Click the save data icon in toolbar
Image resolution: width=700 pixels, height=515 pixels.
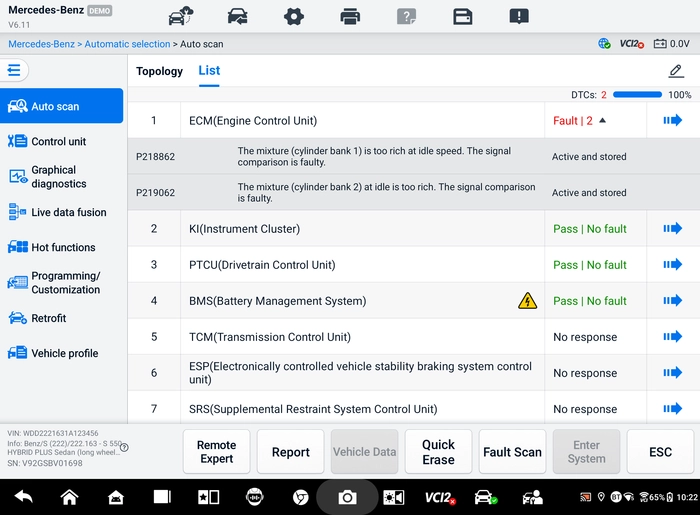462,17
